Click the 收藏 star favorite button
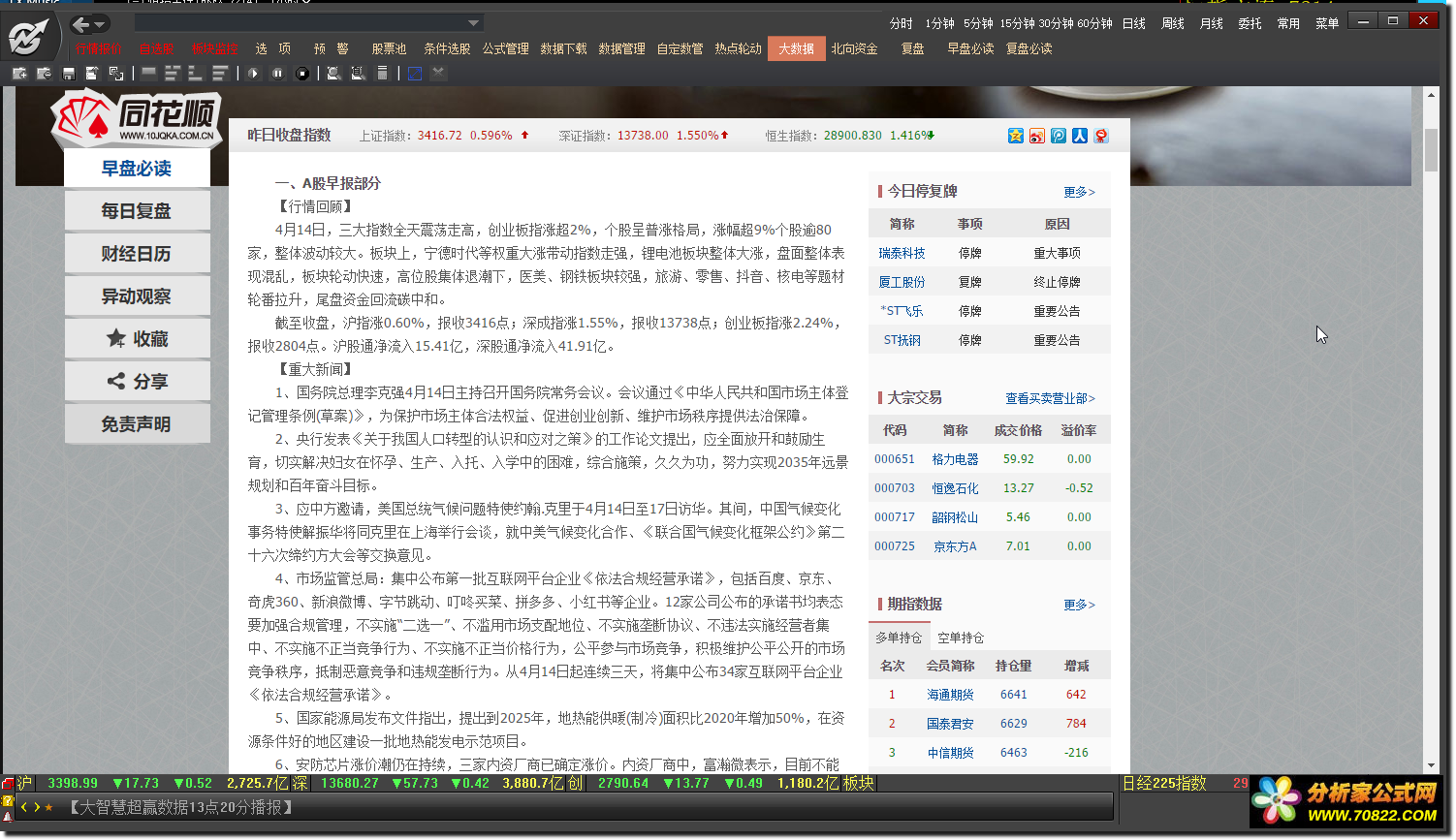Viewport: 1456px width, 840px height. click(137, 338)
